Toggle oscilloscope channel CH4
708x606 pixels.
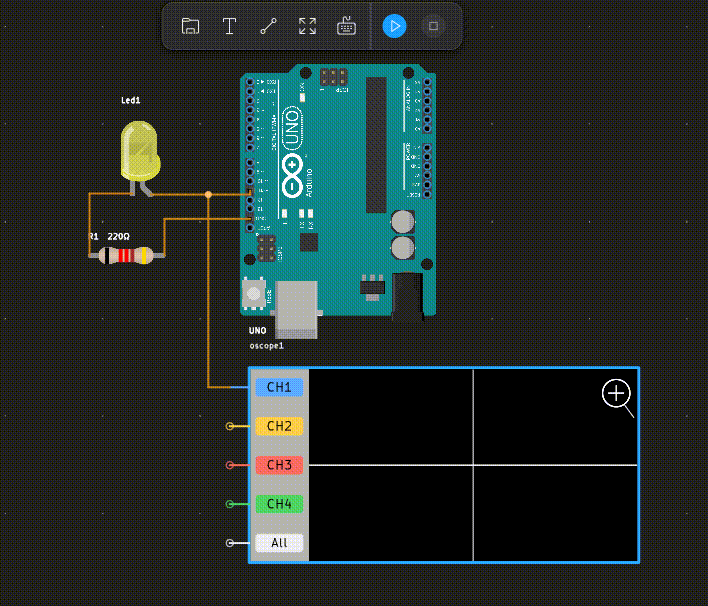[279, 503]
